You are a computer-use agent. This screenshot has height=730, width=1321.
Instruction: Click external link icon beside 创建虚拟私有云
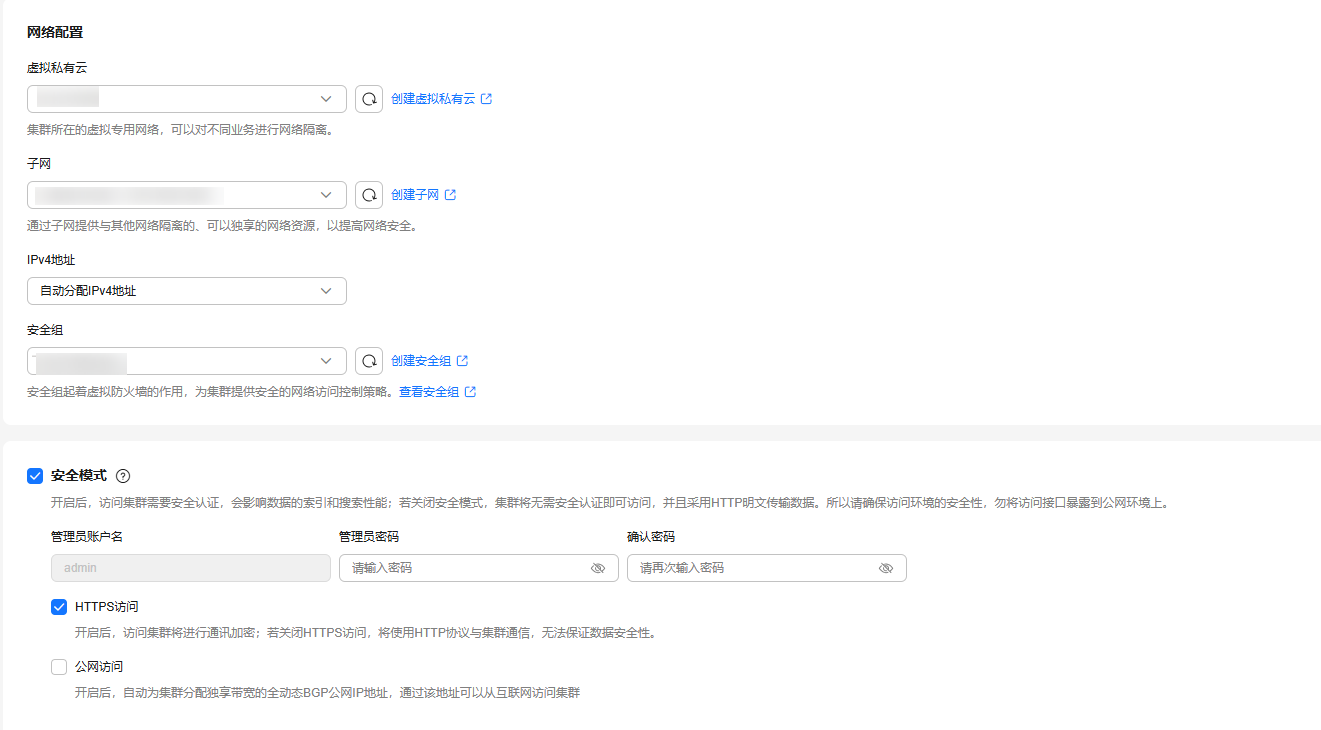click(487, 99)
